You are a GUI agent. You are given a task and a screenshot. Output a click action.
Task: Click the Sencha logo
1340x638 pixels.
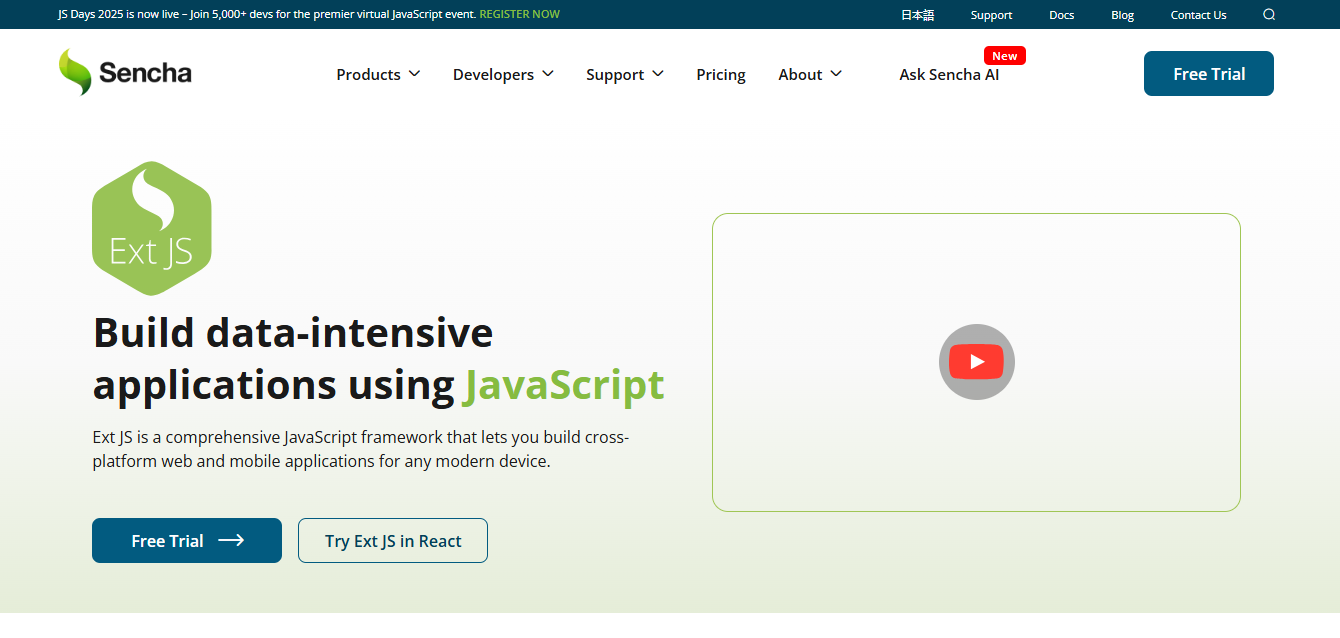point(125,72)
